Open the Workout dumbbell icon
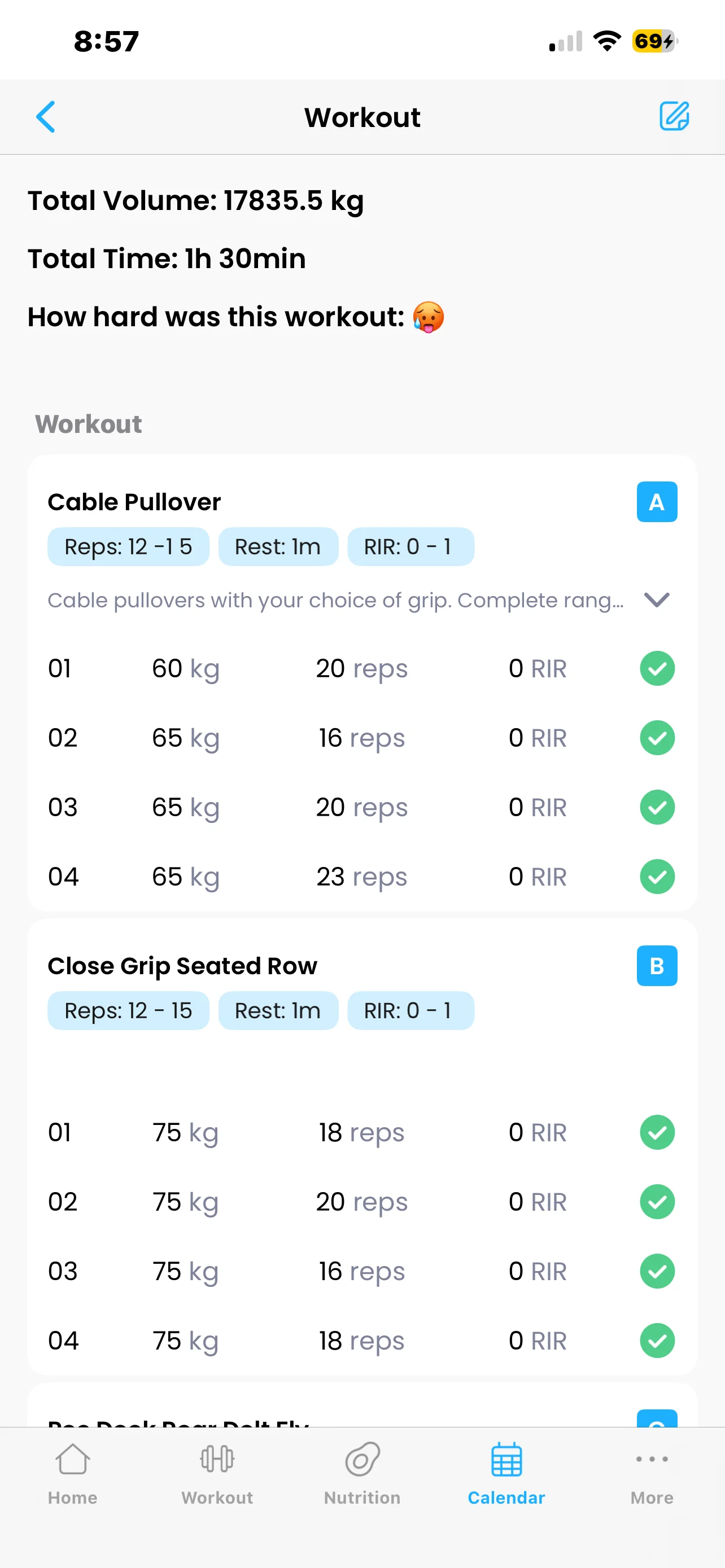The image size is (725, 1568). coord(217,1460)
